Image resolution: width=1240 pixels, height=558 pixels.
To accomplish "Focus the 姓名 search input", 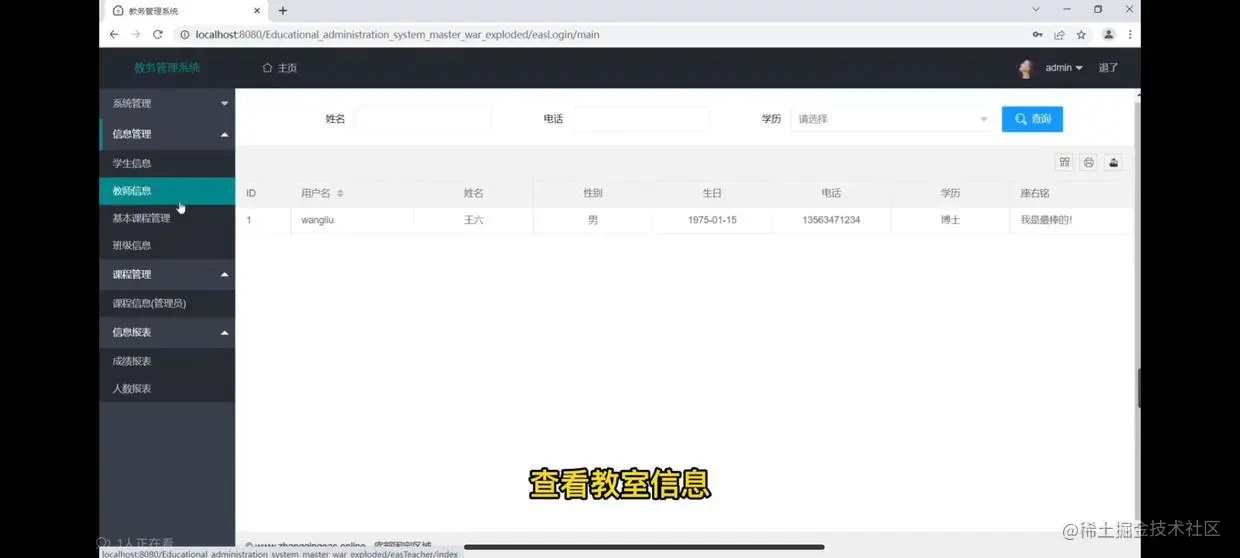I will click(x=423, y=119).
